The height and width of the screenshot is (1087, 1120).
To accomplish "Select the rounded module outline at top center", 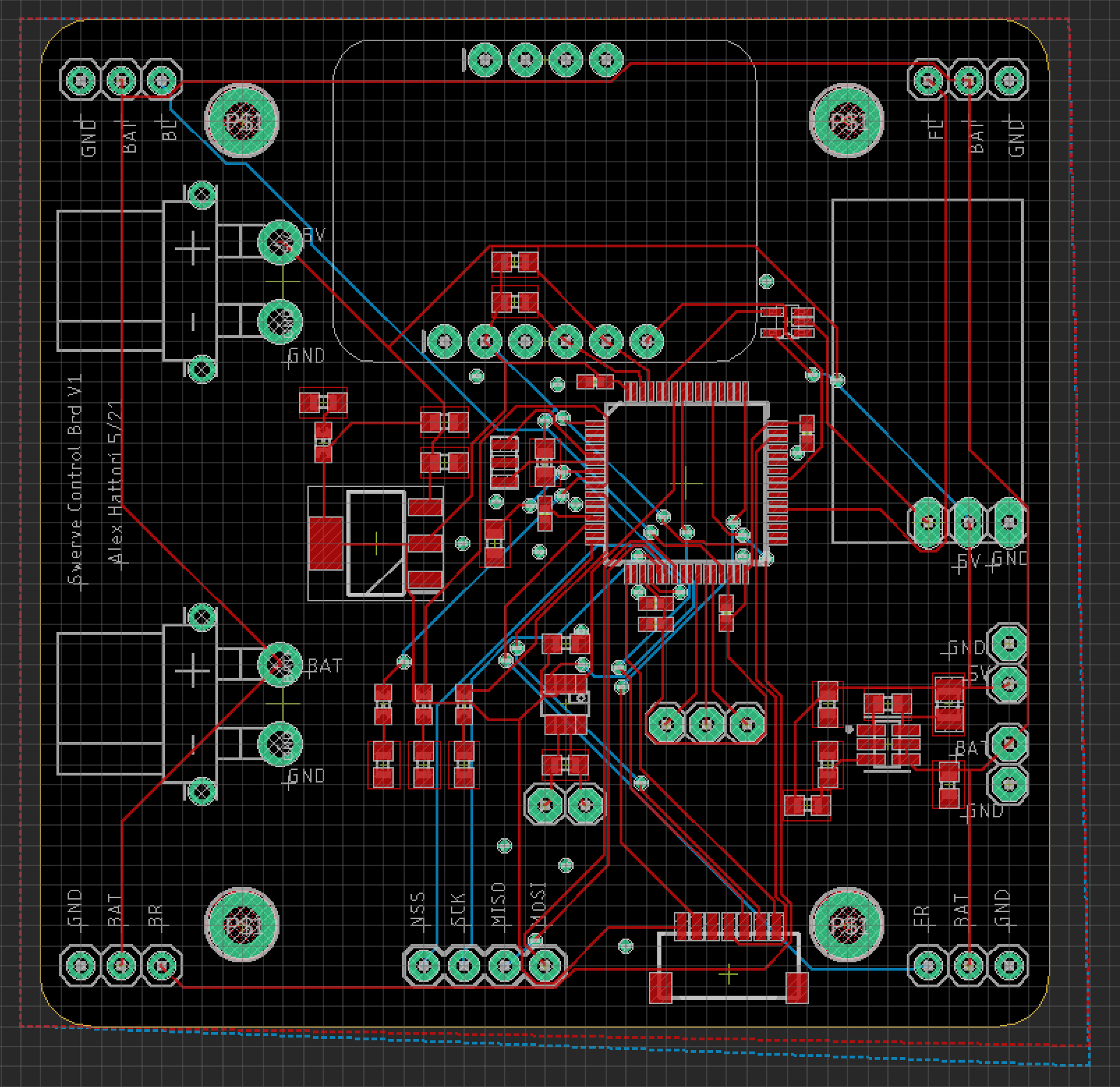I will point(545,201).
